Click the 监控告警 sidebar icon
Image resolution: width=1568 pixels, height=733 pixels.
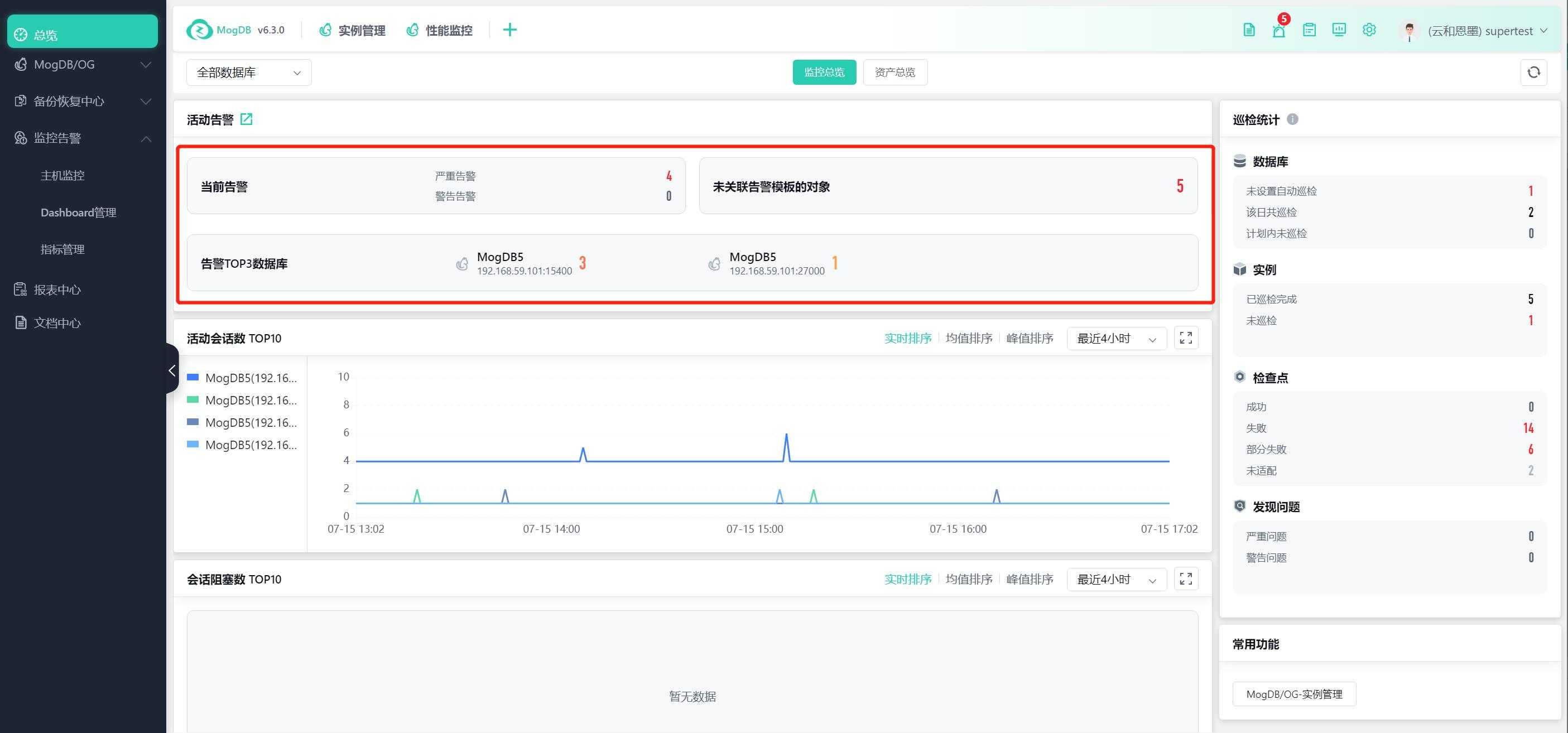21,137
